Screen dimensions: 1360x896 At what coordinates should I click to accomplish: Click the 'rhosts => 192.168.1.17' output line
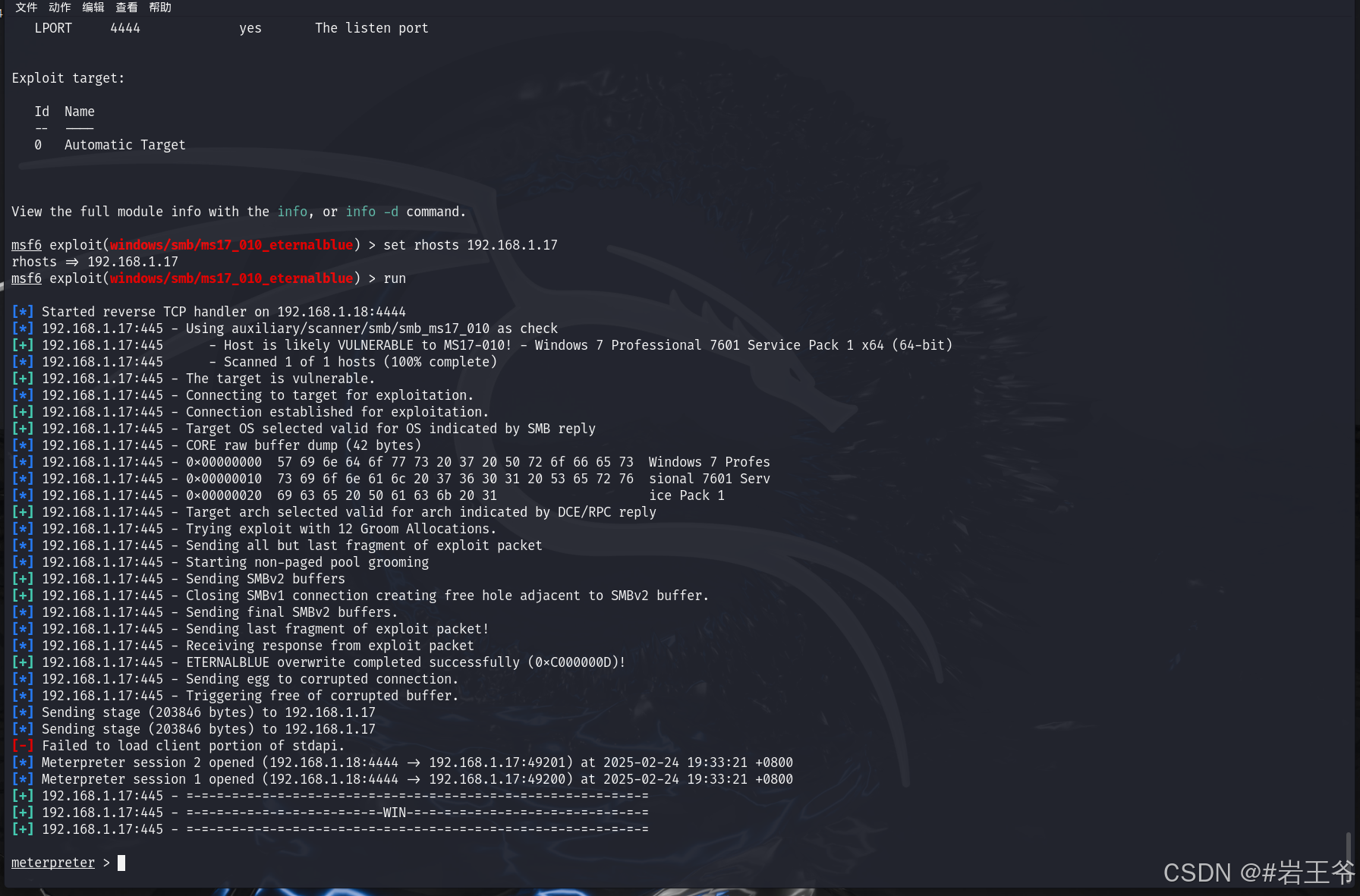click(x=95, y=262)
